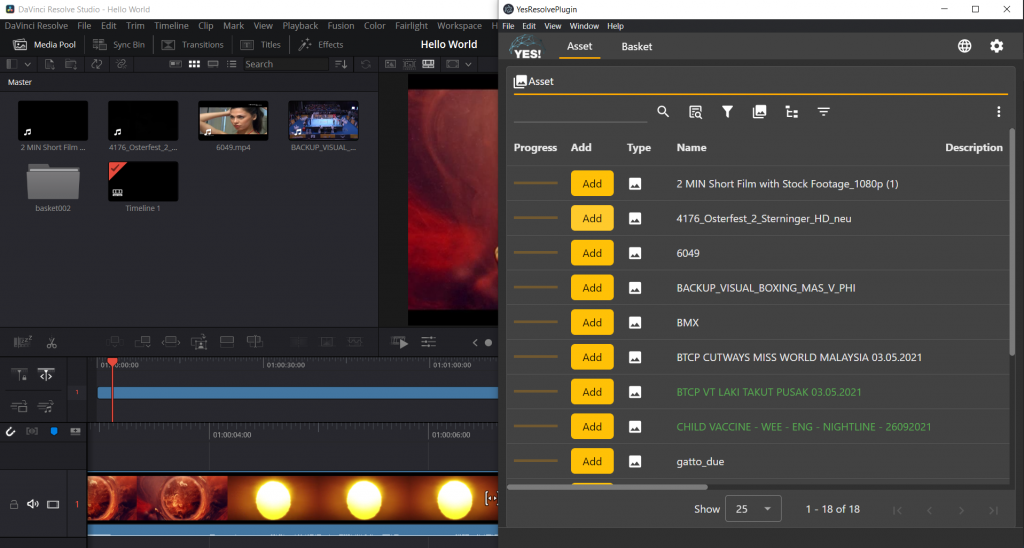Expand viewer aspect options dropdown arrow
Image resolution: width=1024 pixels, height=548 pixels.
(x=468, y=64)
